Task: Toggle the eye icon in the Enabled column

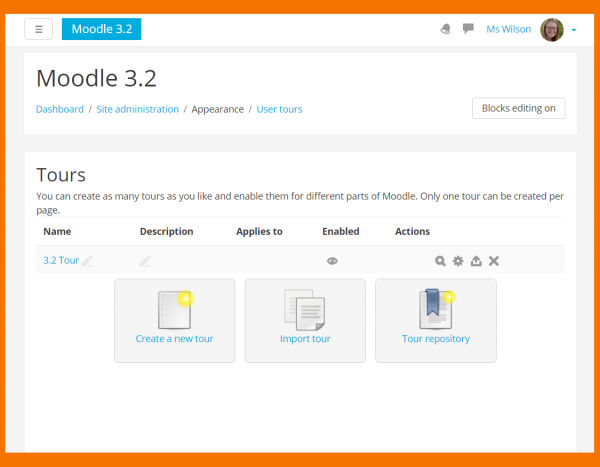Action: pyautogui.click(x=332, y=261)
